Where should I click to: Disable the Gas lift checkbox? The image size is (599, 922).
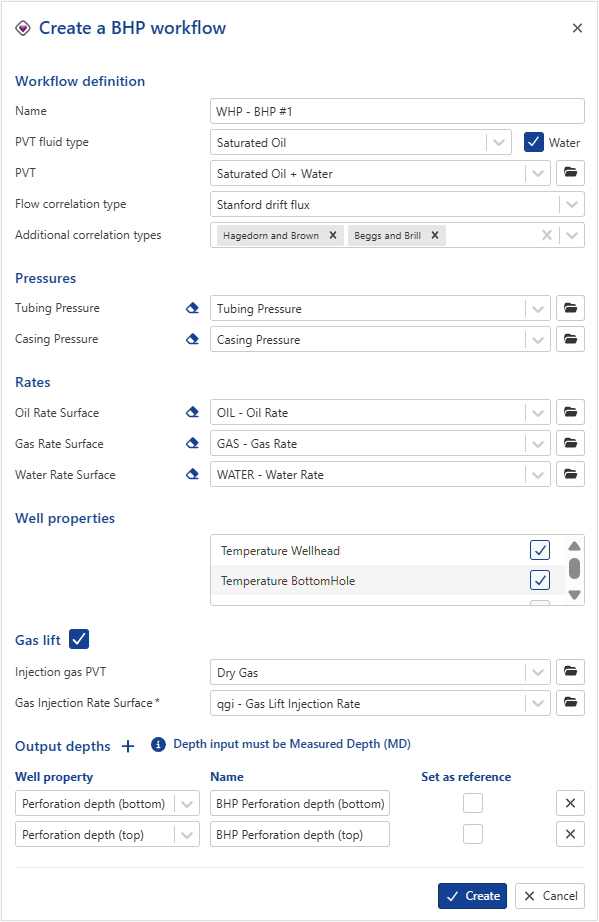coord(79,639)
